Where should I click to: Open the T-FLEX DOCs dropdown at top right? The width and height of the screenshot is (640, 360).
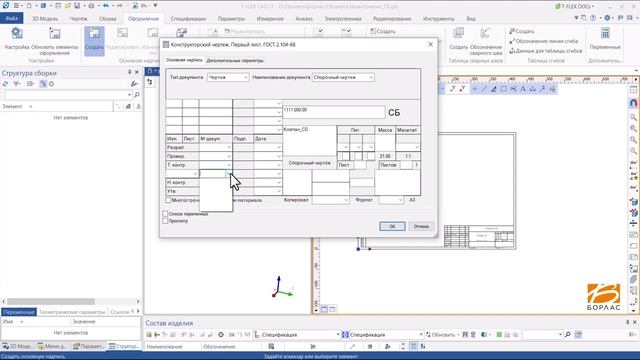point(575,6)
